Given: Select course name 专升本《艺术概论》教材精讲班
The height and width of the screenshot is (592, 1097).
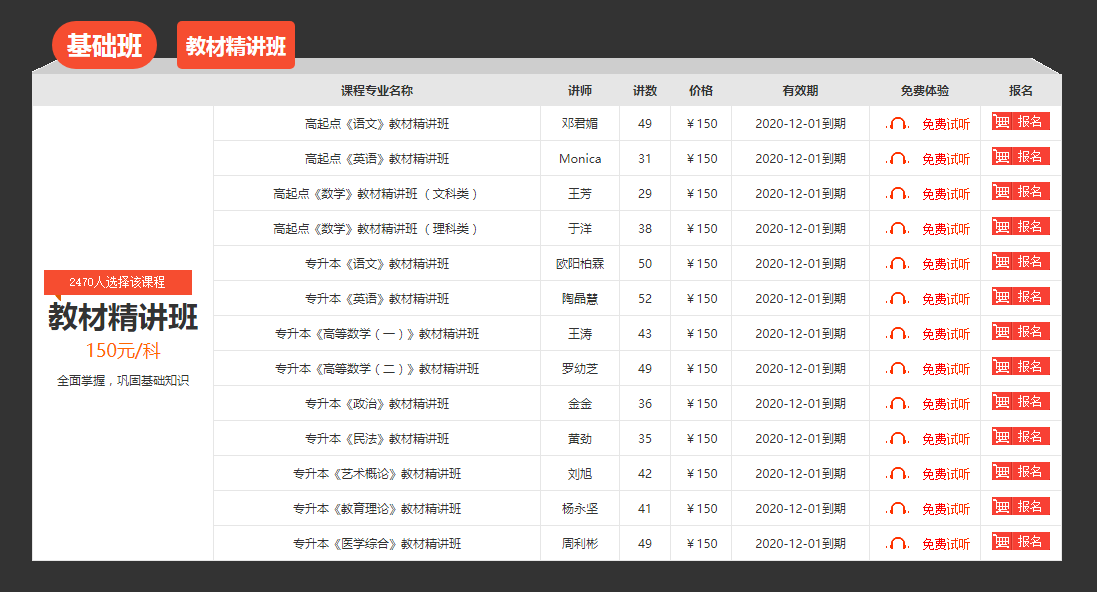Looking at the screenshot, I should pyautogui.click(x=377, y=474).
